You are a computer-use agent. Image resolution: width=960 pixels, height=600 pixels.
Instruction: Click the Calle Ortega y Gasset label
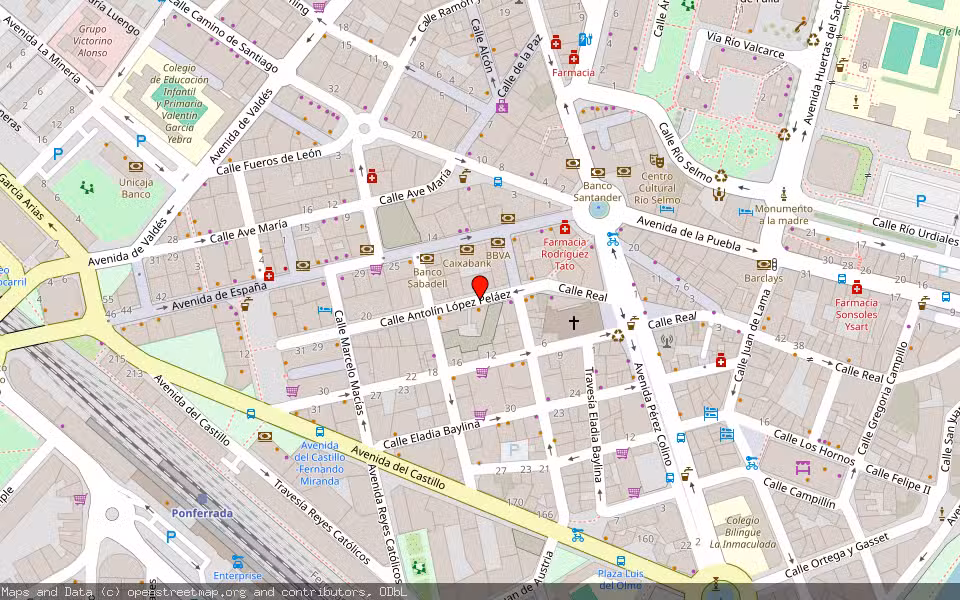coord(836,555)
